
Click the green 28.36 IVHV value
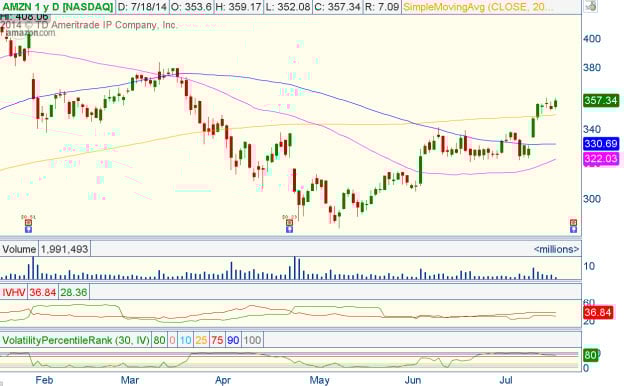pyautogui.click(x=73, y=292)
